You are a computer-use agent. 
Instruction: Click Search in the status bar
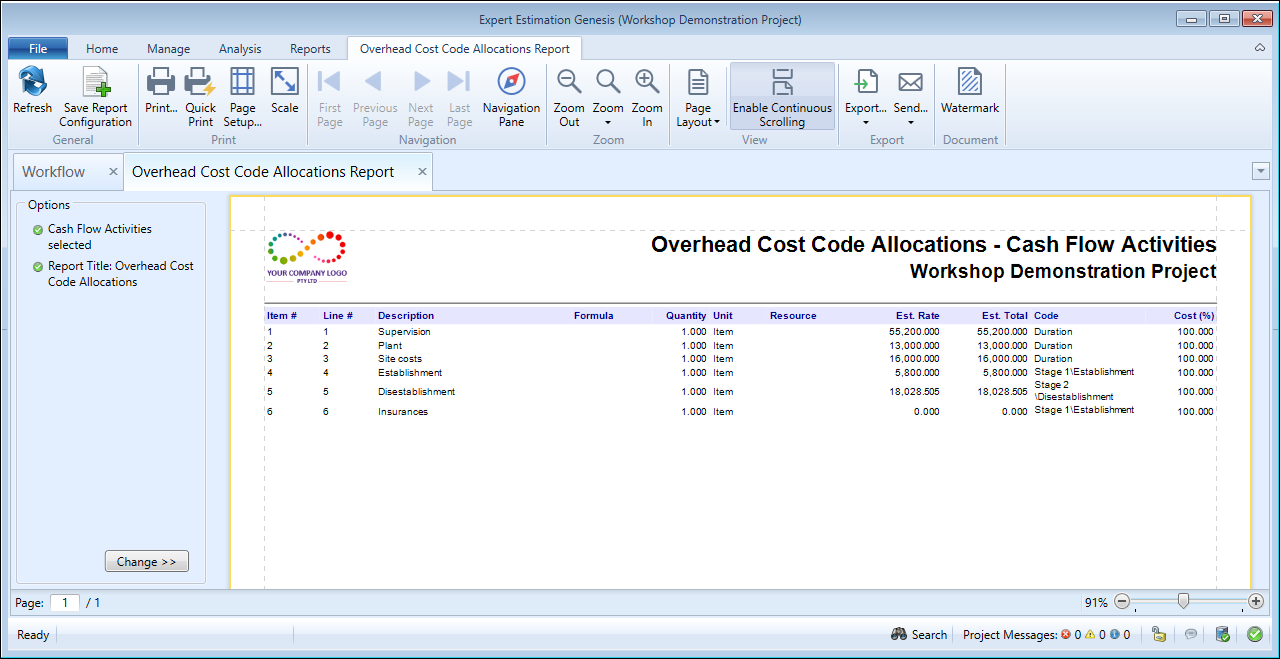(x=919, y=634)
